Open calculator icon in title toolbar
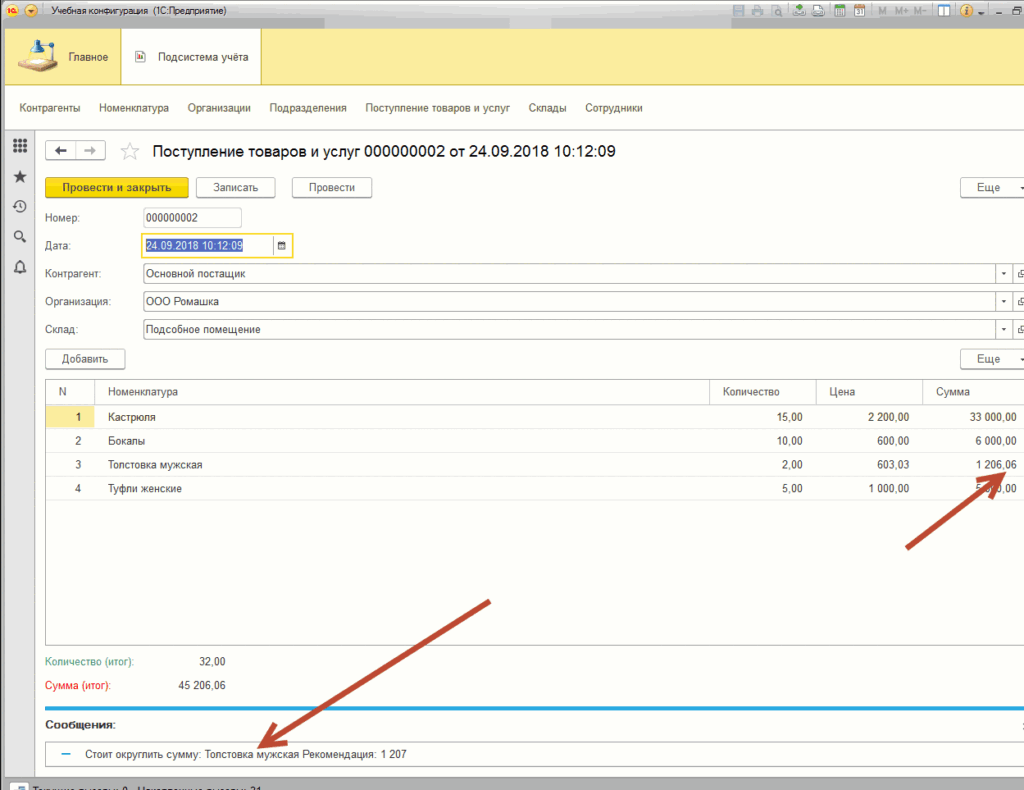 coord(840,11)
